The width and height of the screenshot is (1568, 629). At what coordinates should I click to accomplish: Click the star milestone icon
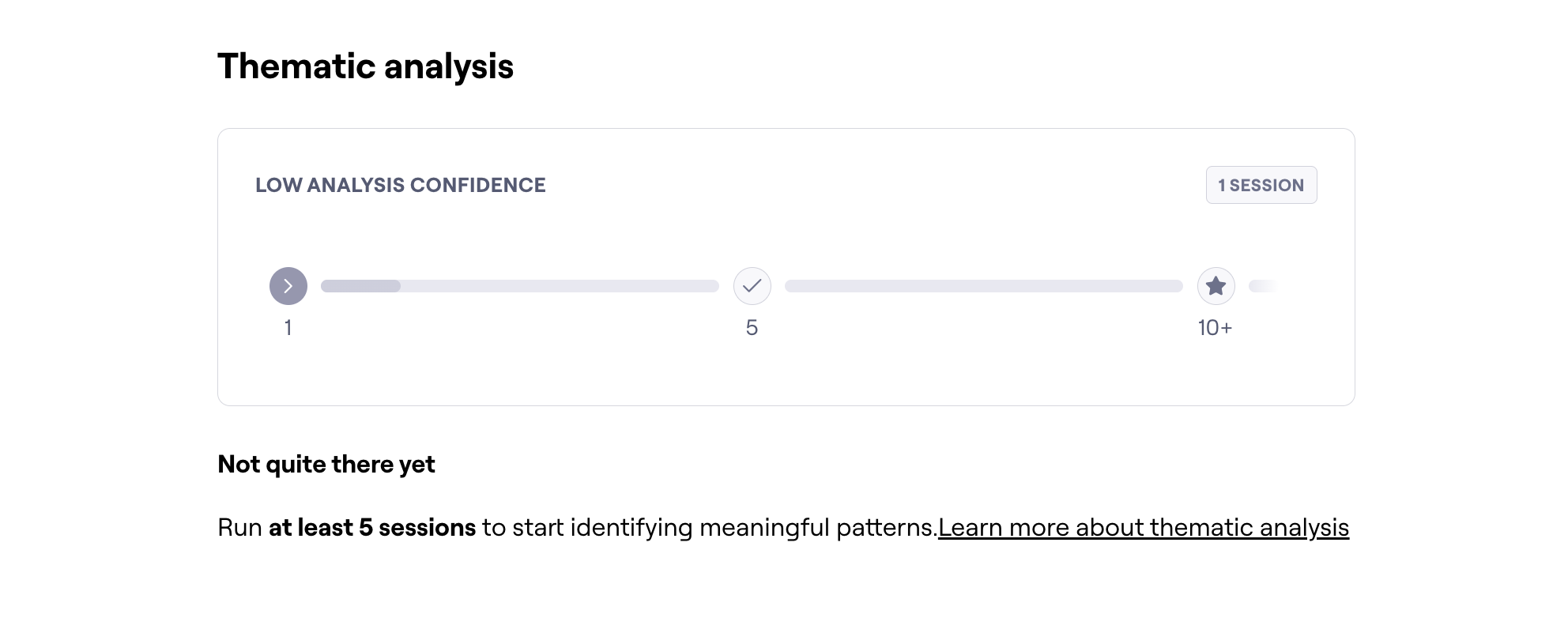[1216, 286]
